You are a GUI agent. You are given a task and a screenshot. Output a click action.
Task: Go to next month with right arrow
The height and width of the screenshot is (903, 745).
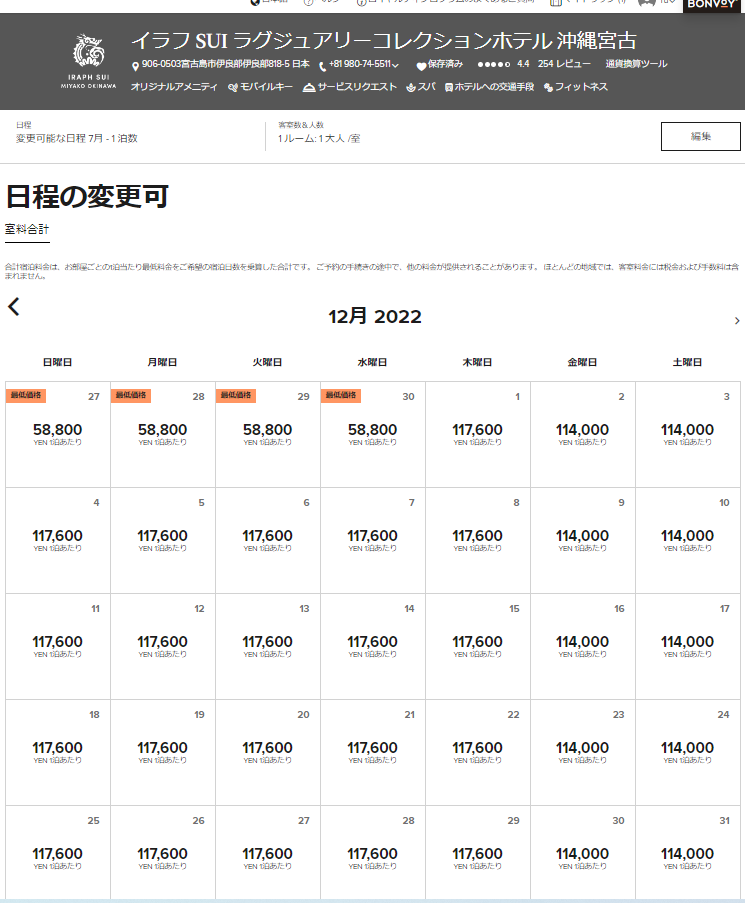[737, 321]
